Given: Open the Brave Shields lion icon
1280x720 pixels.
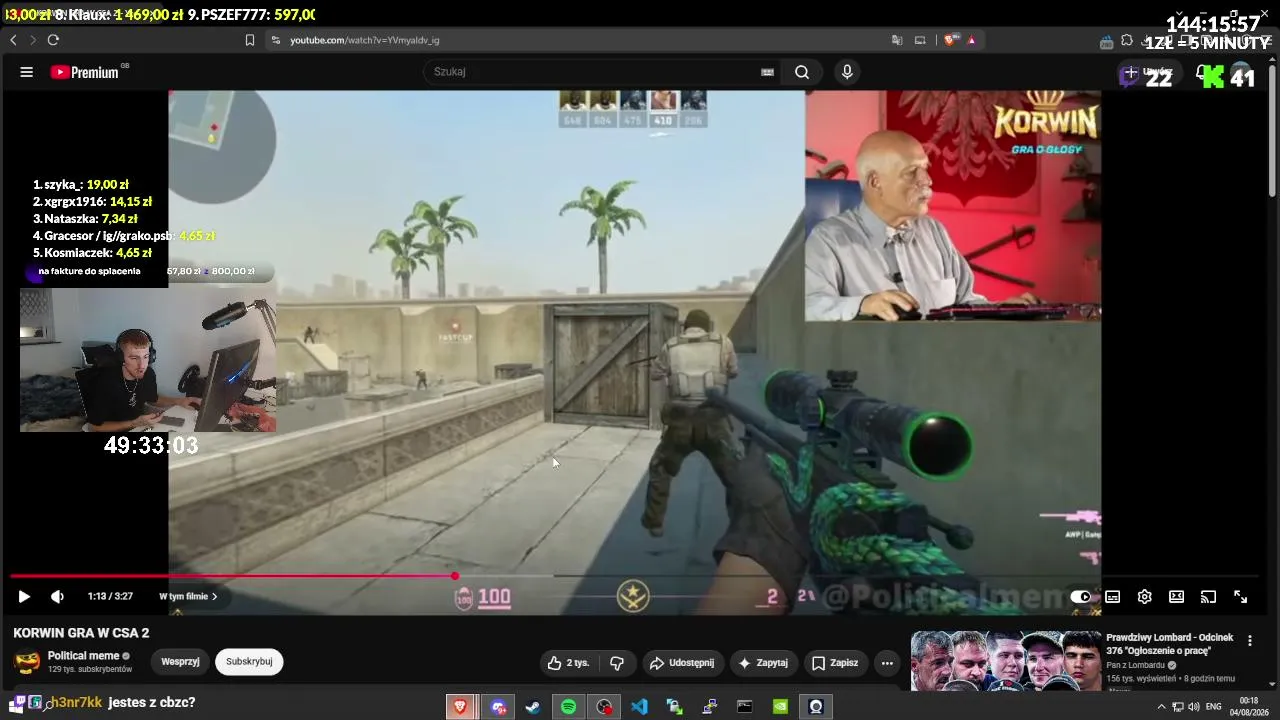Looking at the screenshot, I should click(x=949, y=40).
